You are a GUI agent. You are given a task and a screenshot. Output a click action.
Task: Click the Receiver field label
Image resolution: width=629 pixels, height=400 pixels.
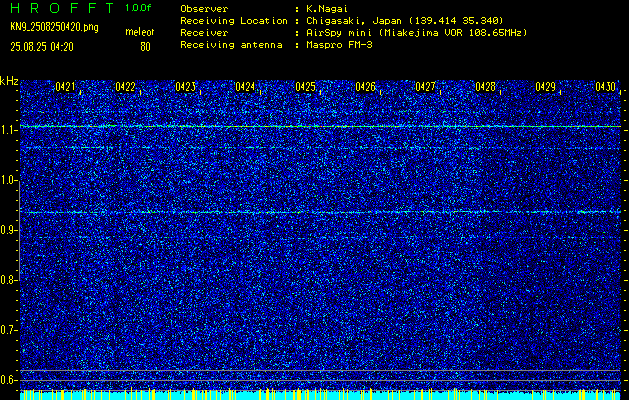coord(204,33)
